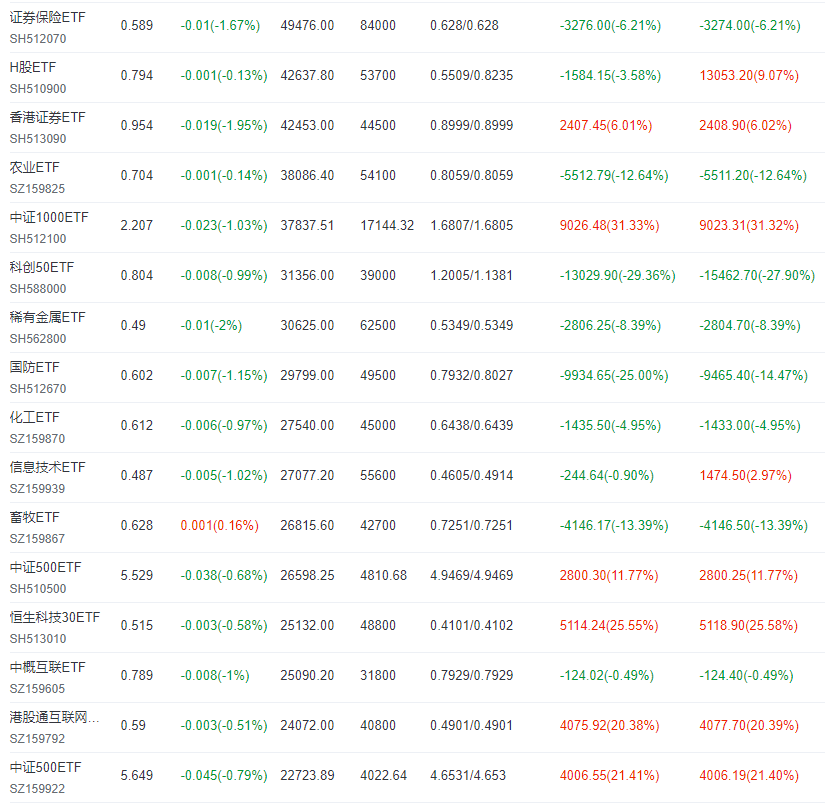Click the code SZ159605

pos(37,689)
